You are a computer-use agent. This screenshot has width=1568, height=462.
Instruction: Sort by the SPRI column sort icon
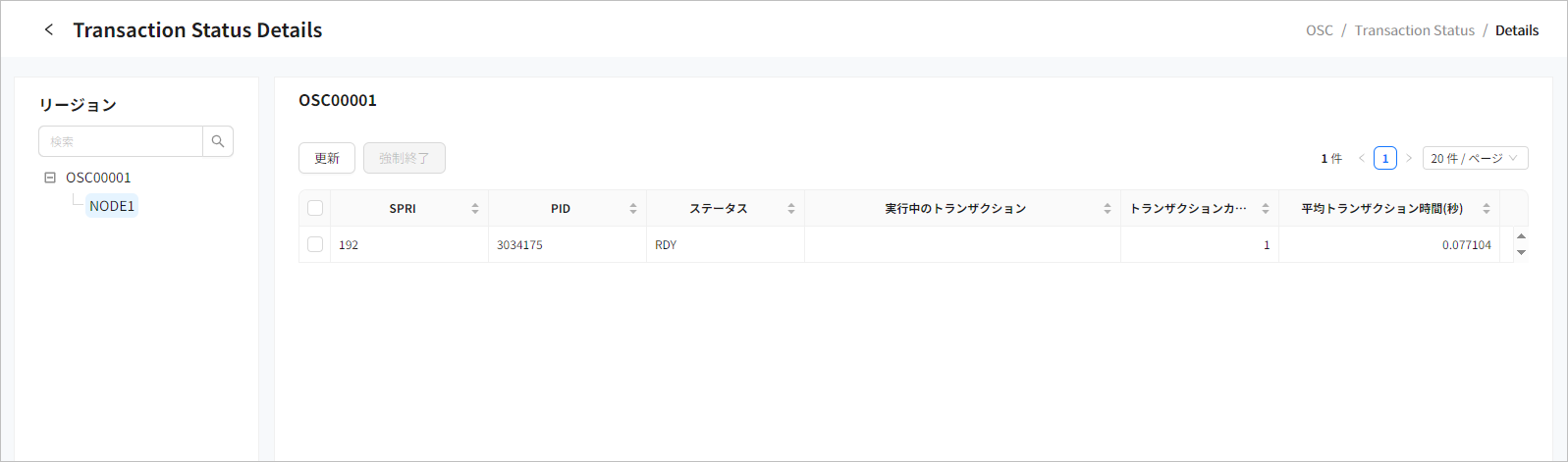pyautogui.click(x=475, y=208)
